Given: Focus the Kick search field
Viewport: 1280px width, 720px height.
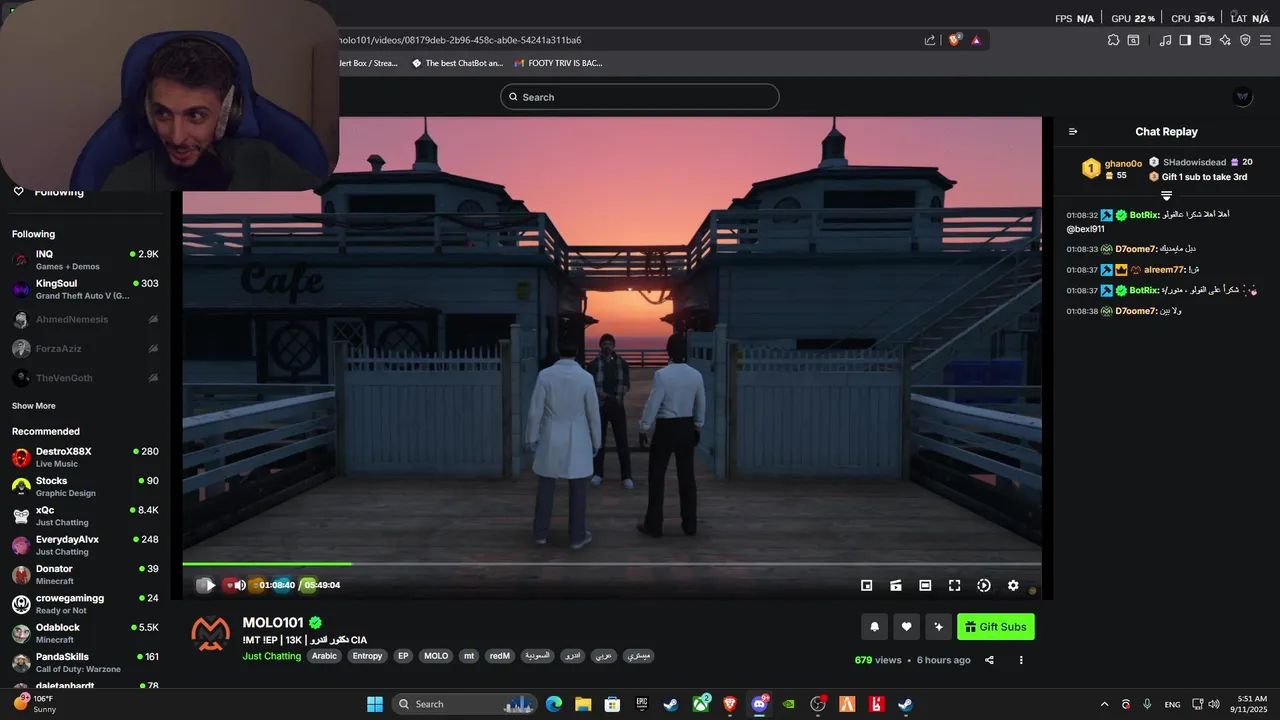Looking at the screenshot, I should [x=640, y=97].
